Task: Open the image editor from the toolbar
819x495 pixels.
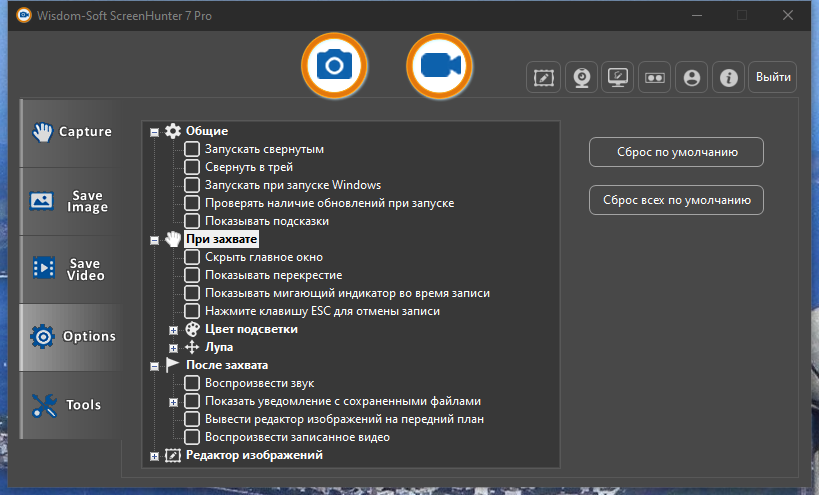Action: click(x=543, y=77)
